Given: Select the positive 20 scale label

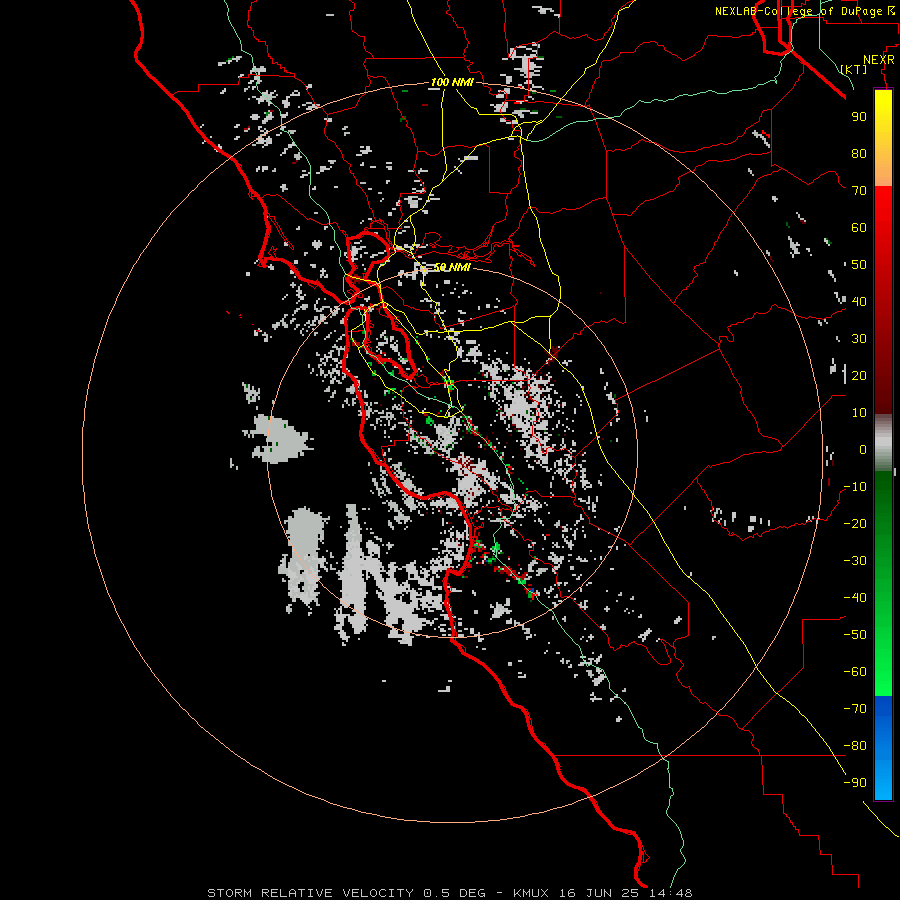Looking at the screenshot, I should (x=859, y=376).
